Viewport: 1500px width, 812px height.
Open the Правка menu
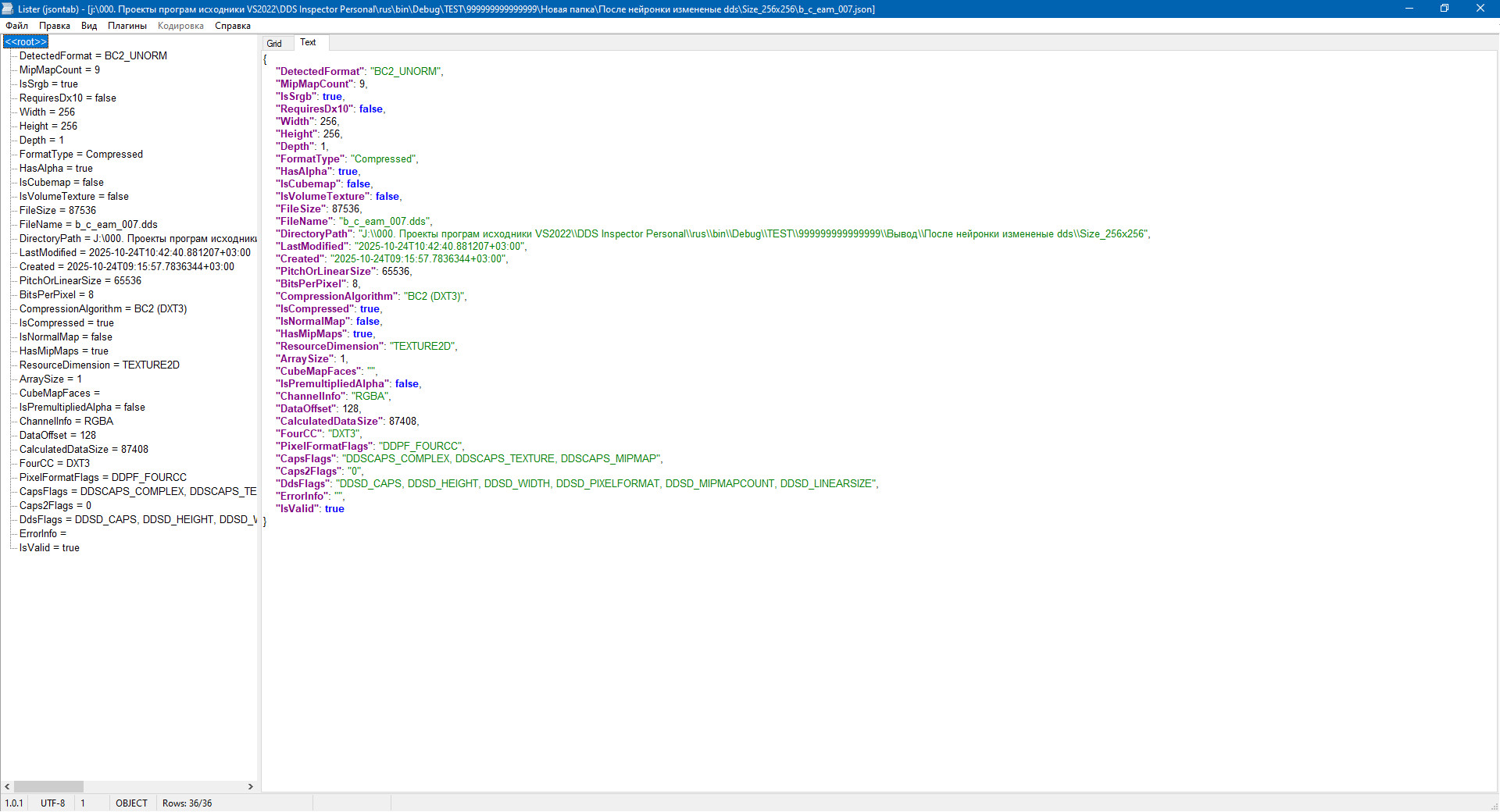coord(55,26)
